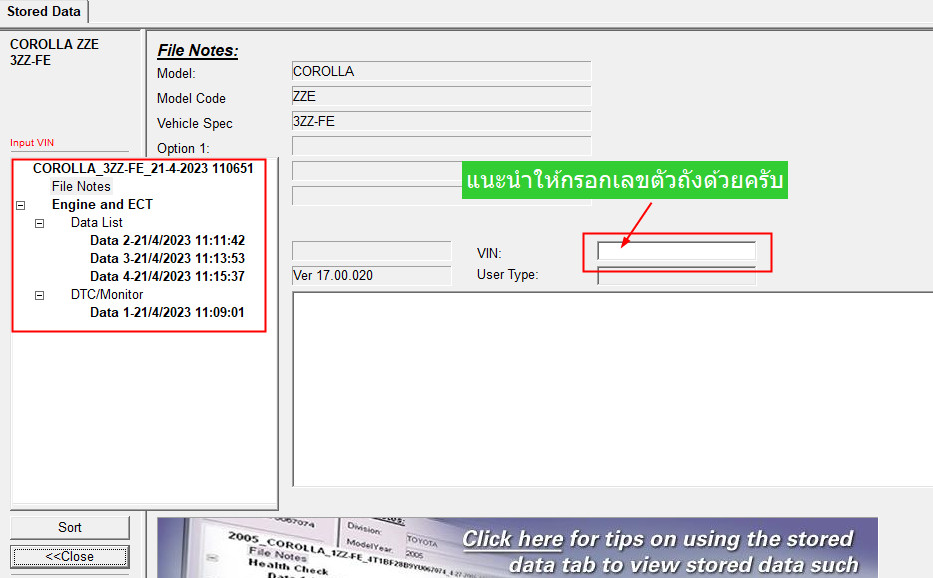The image size is (933, 578).
Task: Switch to the Stored Data tab
Action: 43,11
